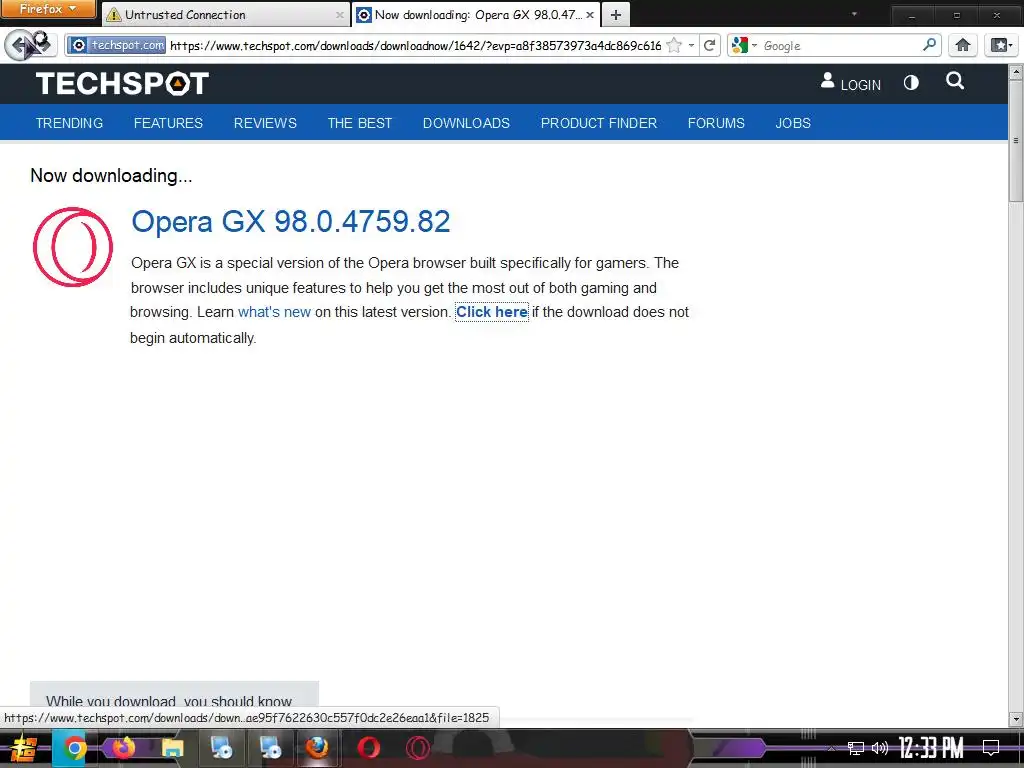Reload the current page

pos(709,46)
